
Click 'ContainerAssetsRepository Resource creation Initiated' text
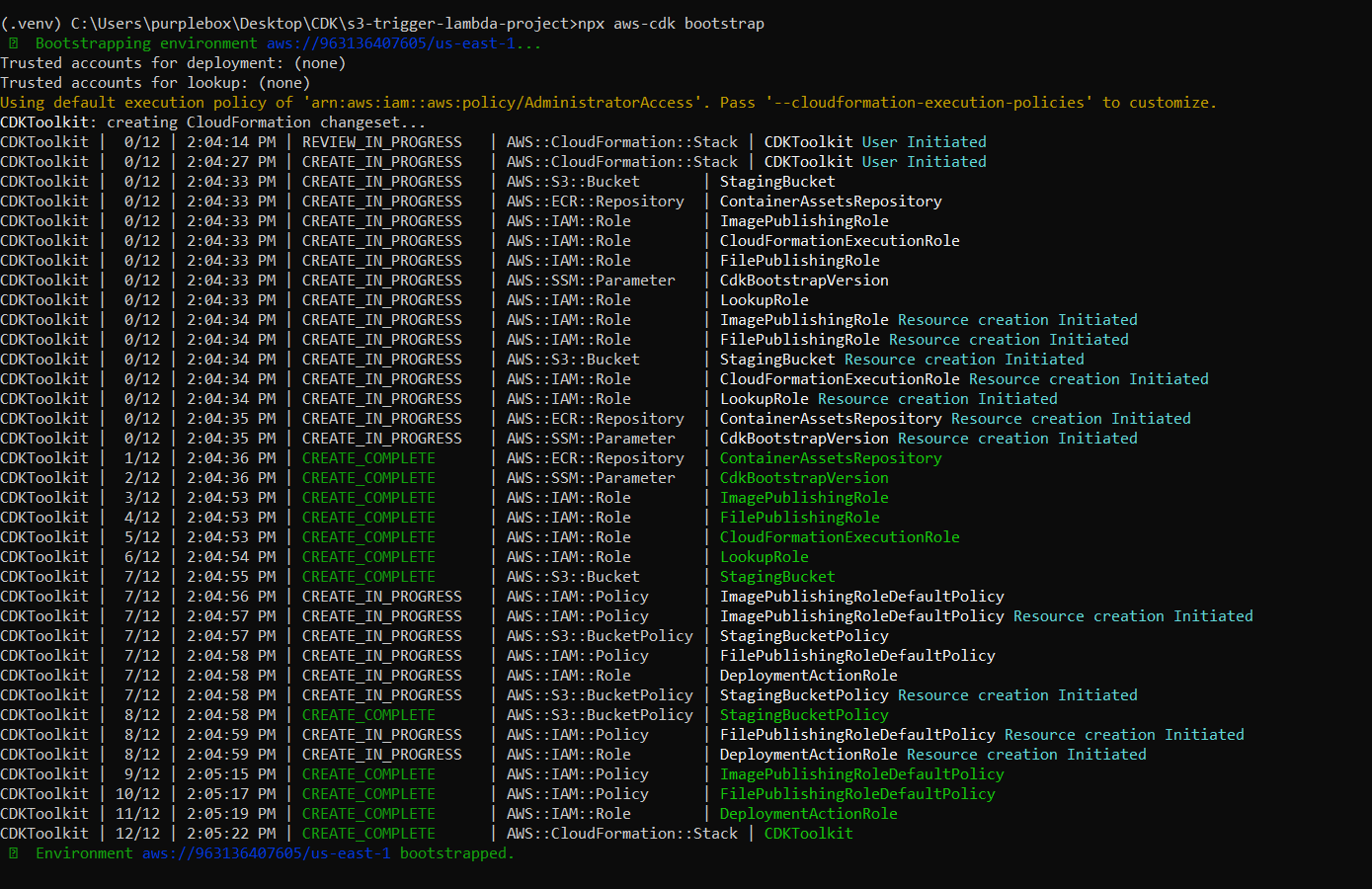click(955, 419)
